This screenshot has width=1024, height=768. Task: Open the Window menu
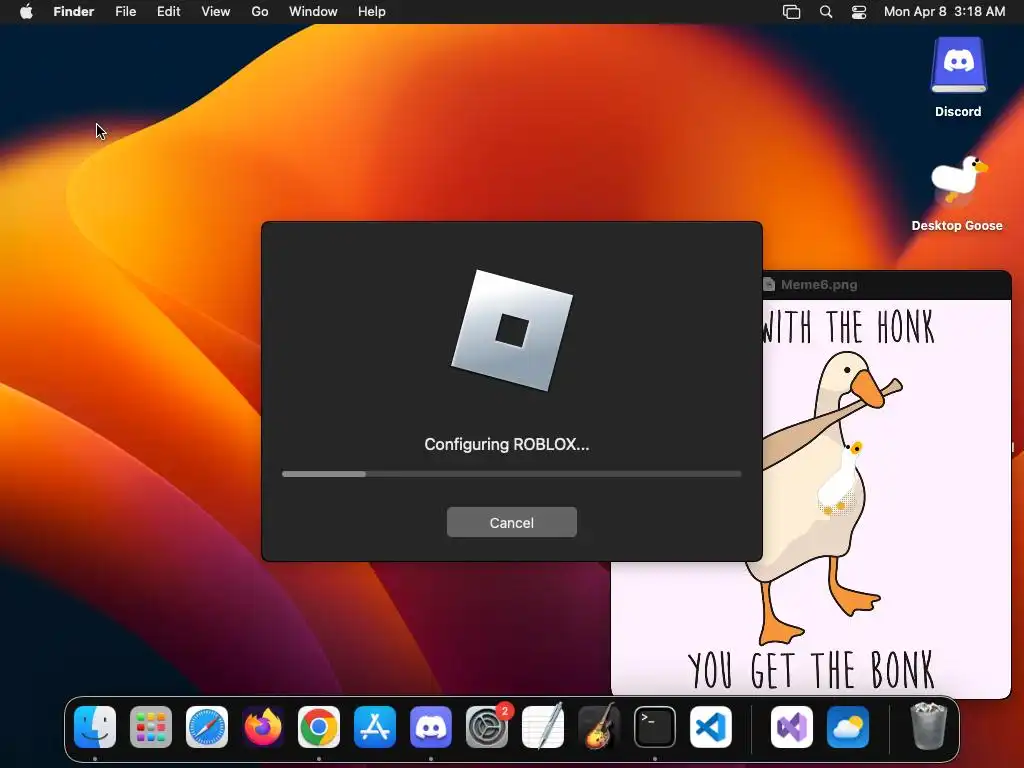[313, 12]
